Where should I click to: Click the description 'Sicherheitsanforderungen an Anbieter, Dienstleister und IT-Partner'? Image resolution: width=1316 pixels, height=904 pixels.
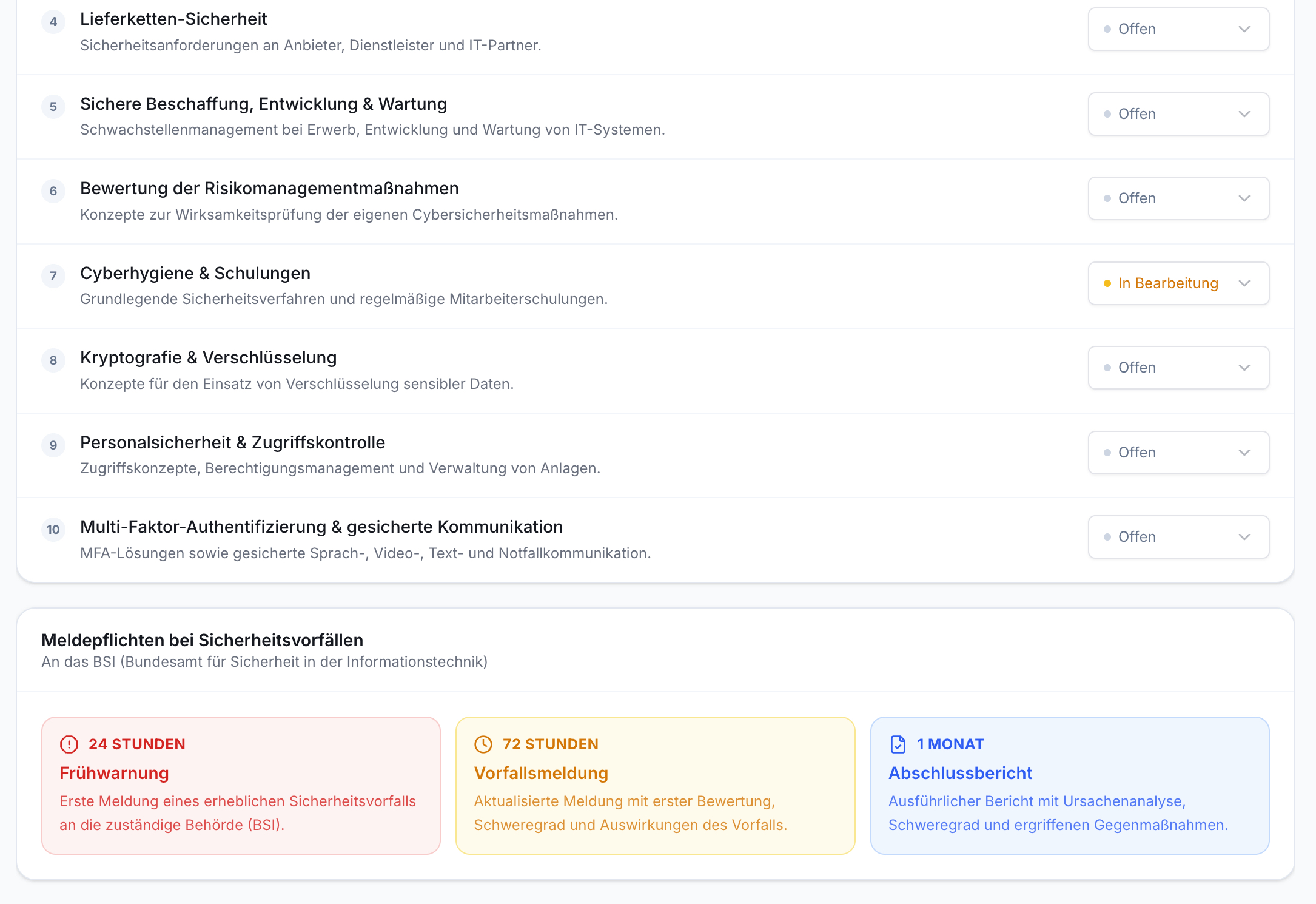pyautogui.click(x=311, y=46)
